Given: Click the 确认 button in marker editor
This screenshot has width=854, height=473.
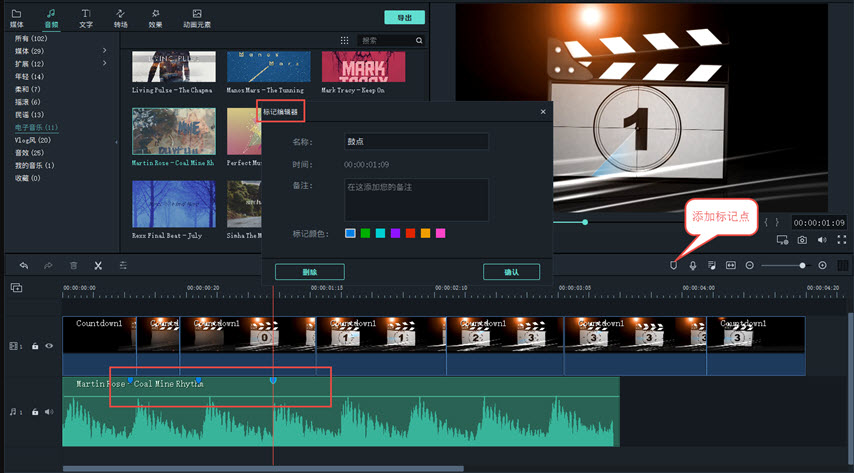Looking at the screenshot, I should point(511,272).
